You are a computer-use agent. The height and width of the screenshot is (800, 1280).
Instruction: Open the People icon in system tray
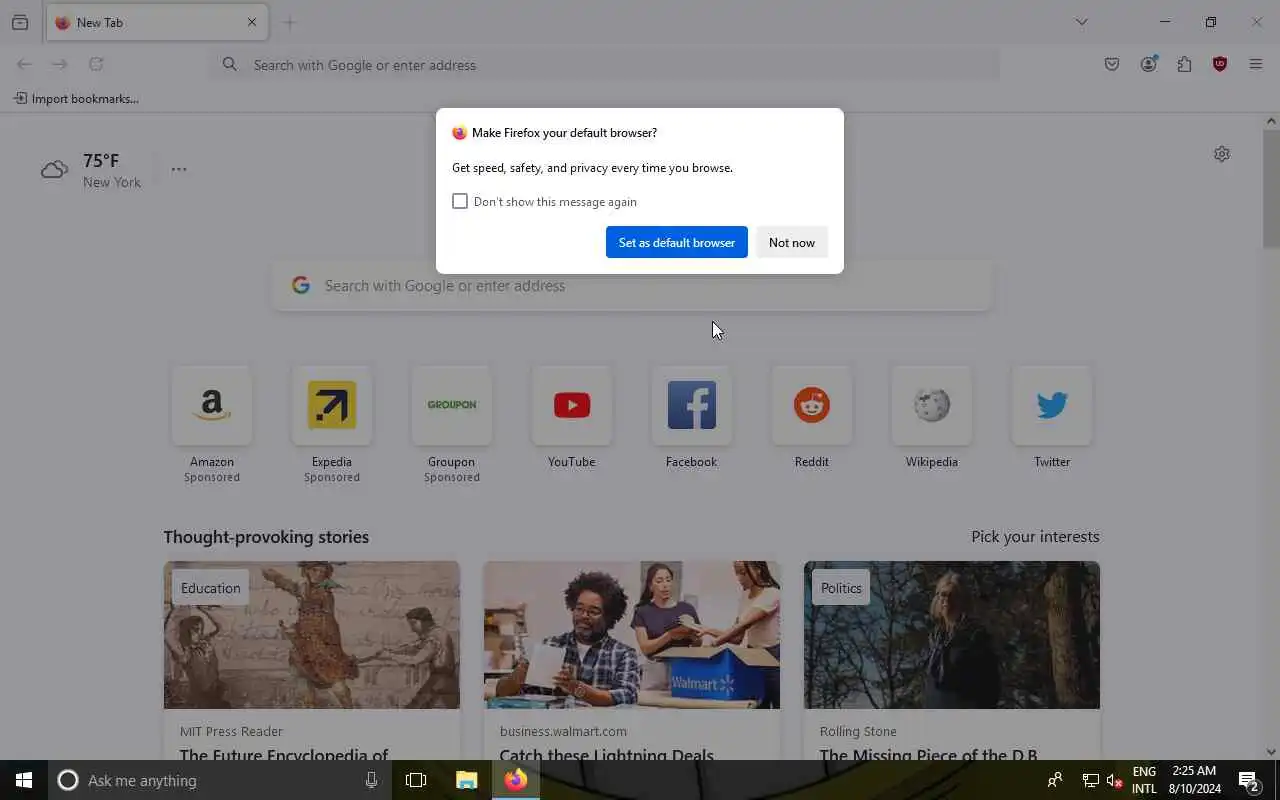click(1054, 780)
